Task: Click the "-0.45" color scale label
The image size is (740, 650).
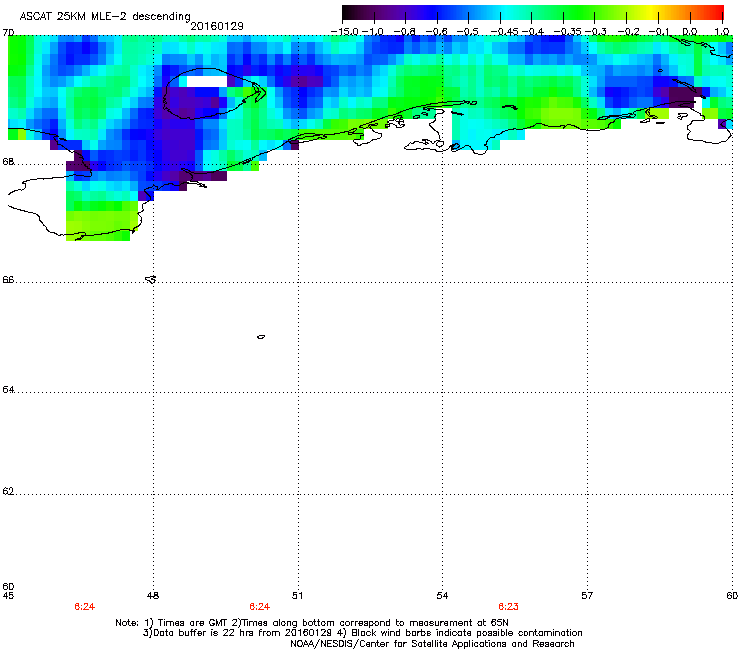Action: click(504, 32)
